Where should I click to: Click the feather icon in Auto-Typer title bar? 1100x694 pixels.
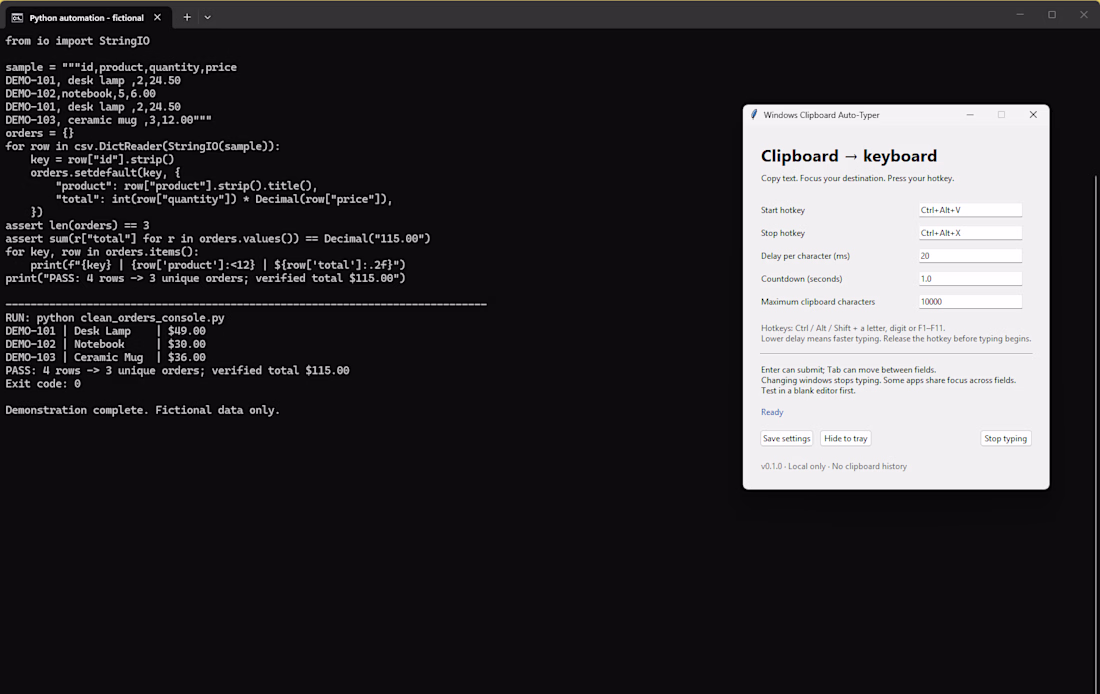click(754, 114)
